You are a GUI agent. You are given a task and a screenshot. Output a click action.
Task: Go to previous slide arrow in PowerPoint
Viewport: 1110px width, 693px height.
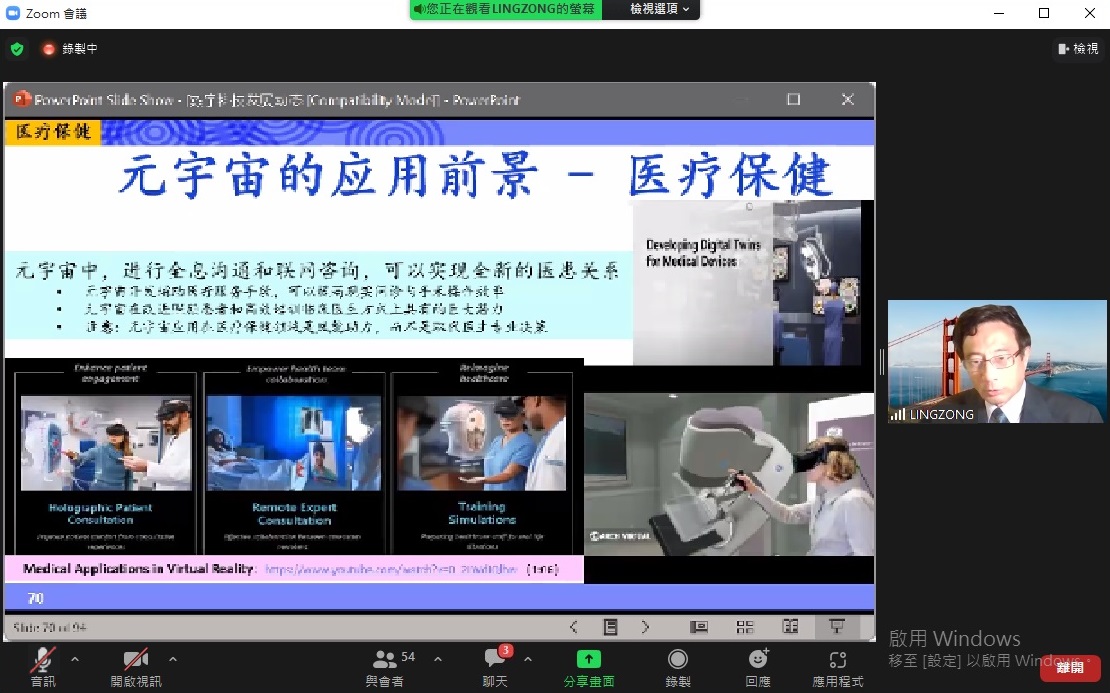(x=573, y=627)
